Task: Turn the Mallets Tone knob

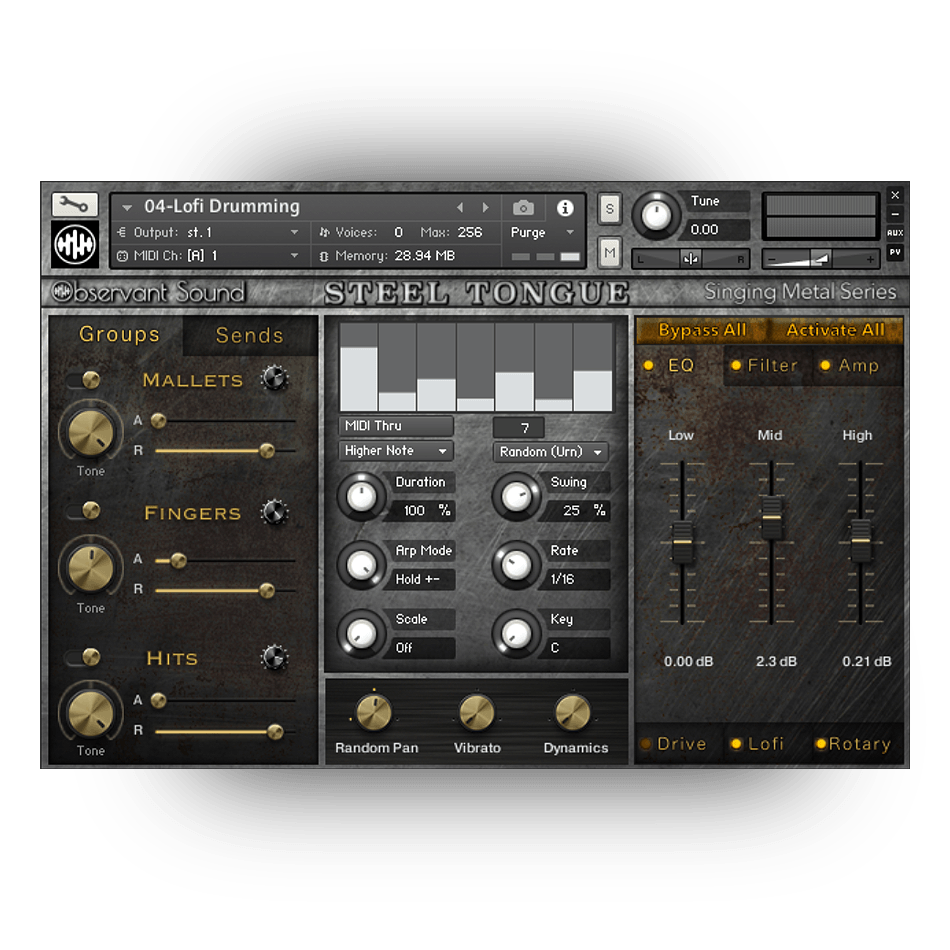Action: coord(91,432)
